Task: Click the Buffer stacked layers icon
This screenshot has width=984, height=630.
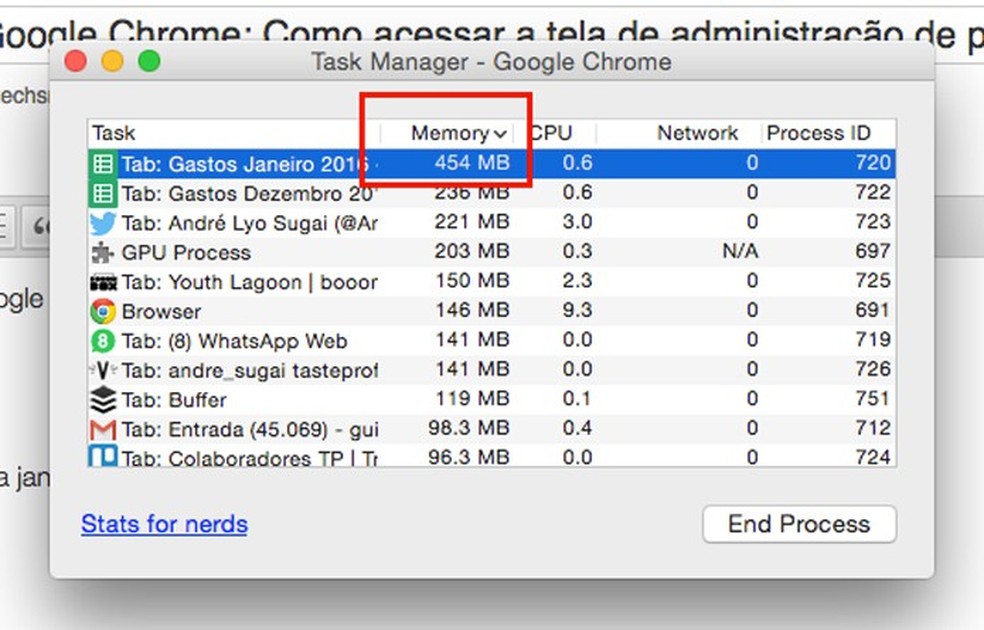Action: click(x=103, y=400)
